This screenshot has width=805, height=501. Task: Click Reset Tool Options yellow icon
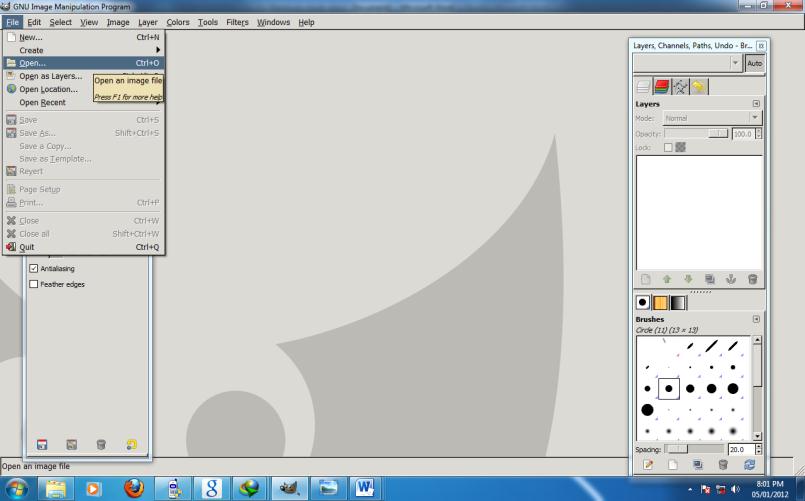131,445
